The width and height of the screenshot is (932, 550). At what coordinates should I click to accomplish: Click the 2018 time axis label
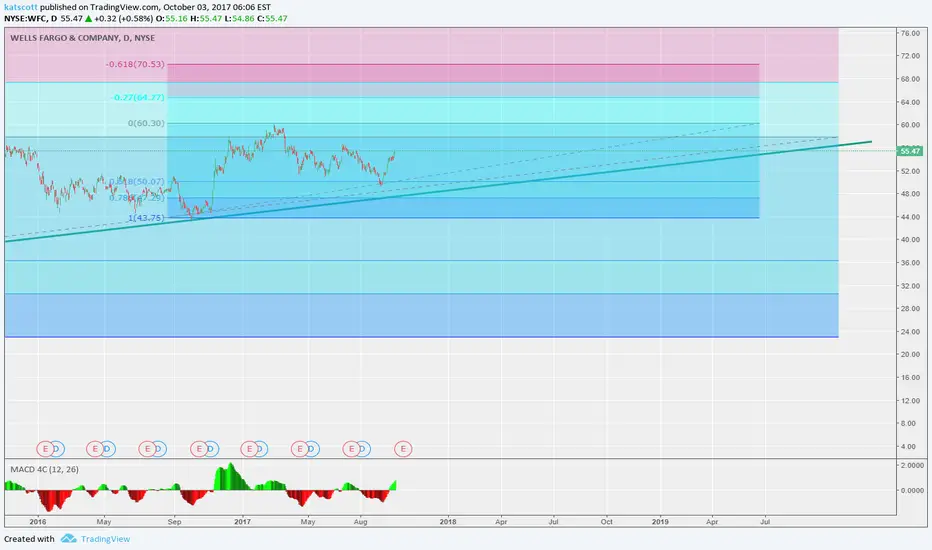point(448,521)
